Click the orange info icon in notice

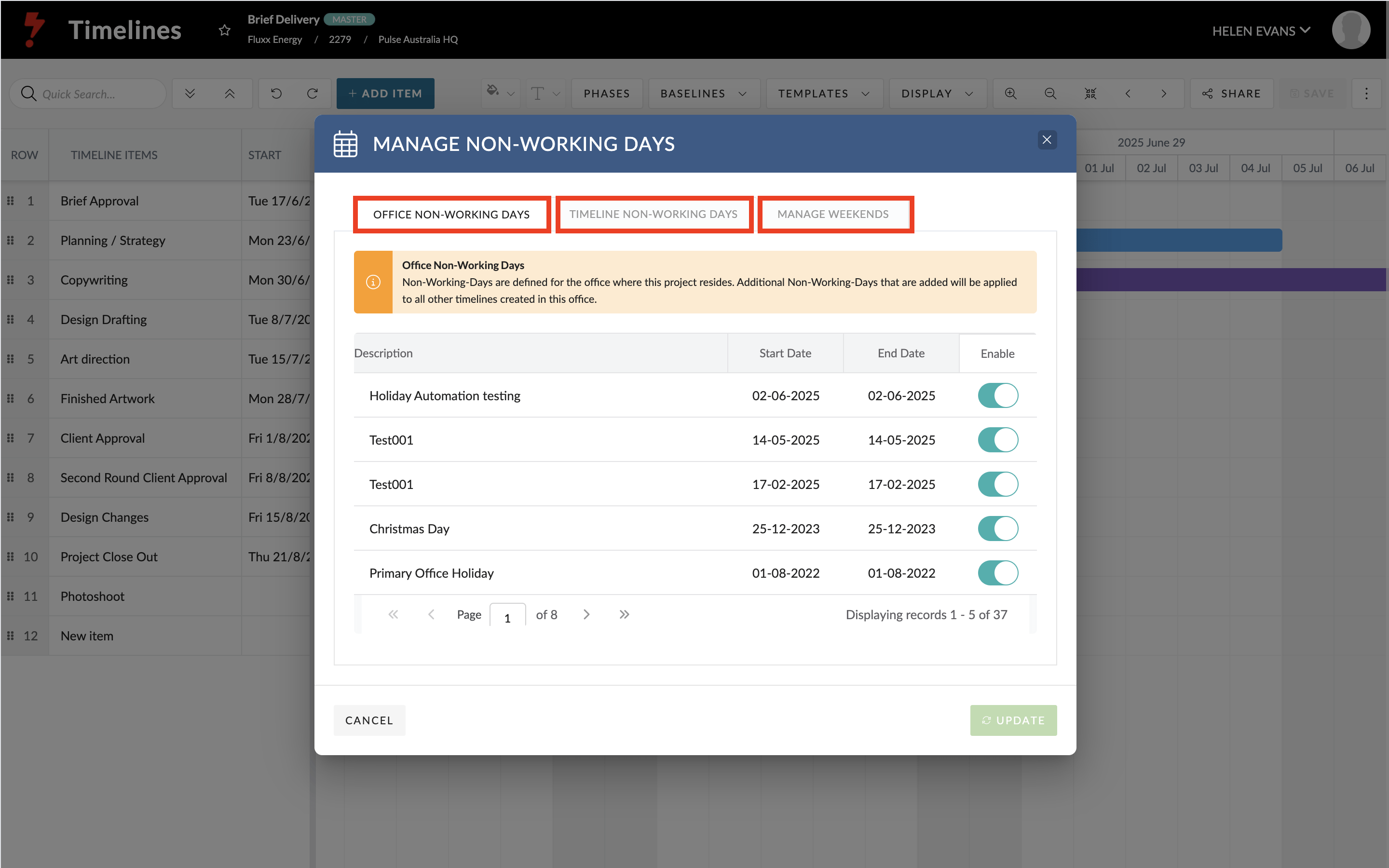pos(373,282)
